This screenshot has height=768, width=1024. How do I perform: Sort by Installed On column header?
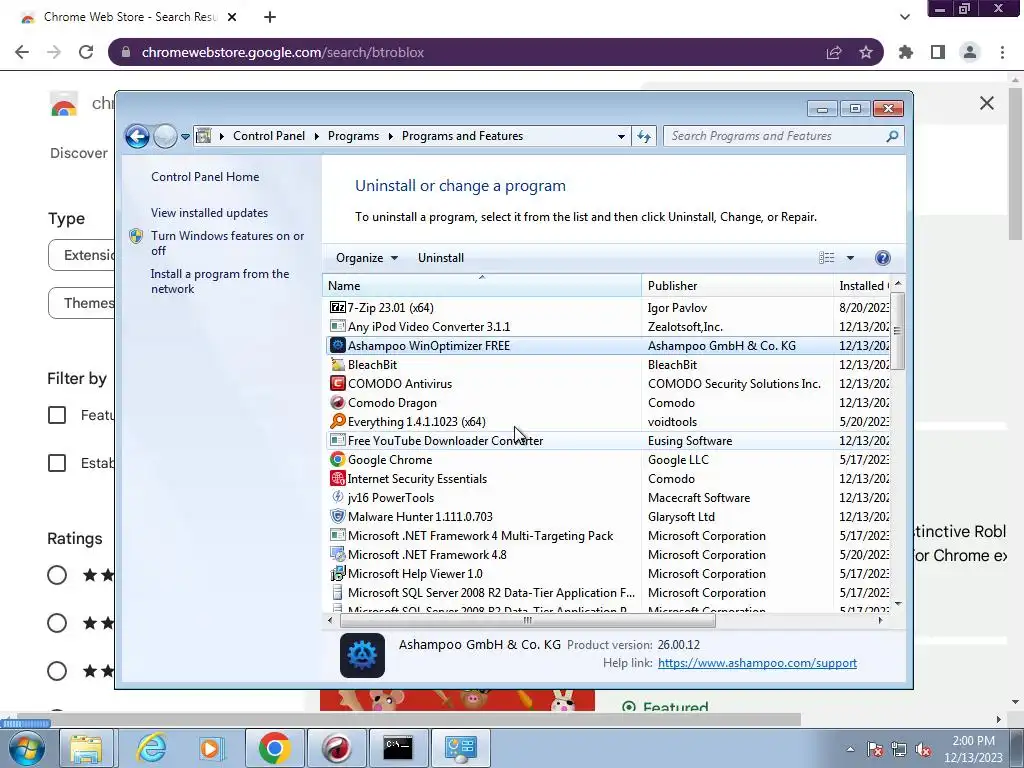[x=862, y=285]
